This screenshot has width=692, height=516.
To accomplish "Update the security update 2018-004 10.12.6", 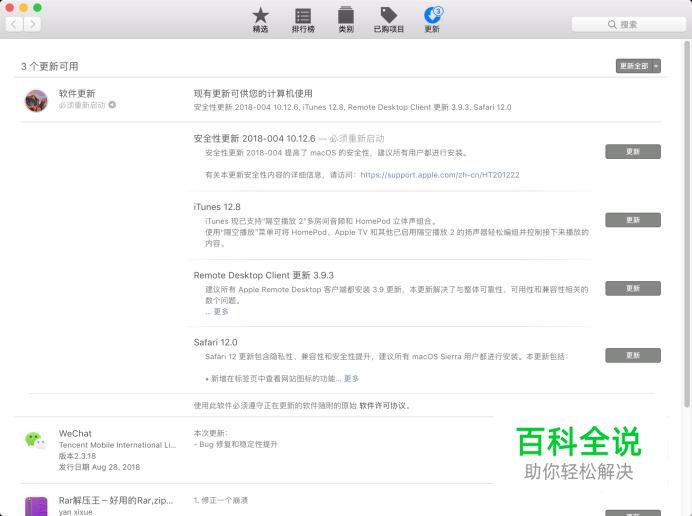I will (633, 151).
